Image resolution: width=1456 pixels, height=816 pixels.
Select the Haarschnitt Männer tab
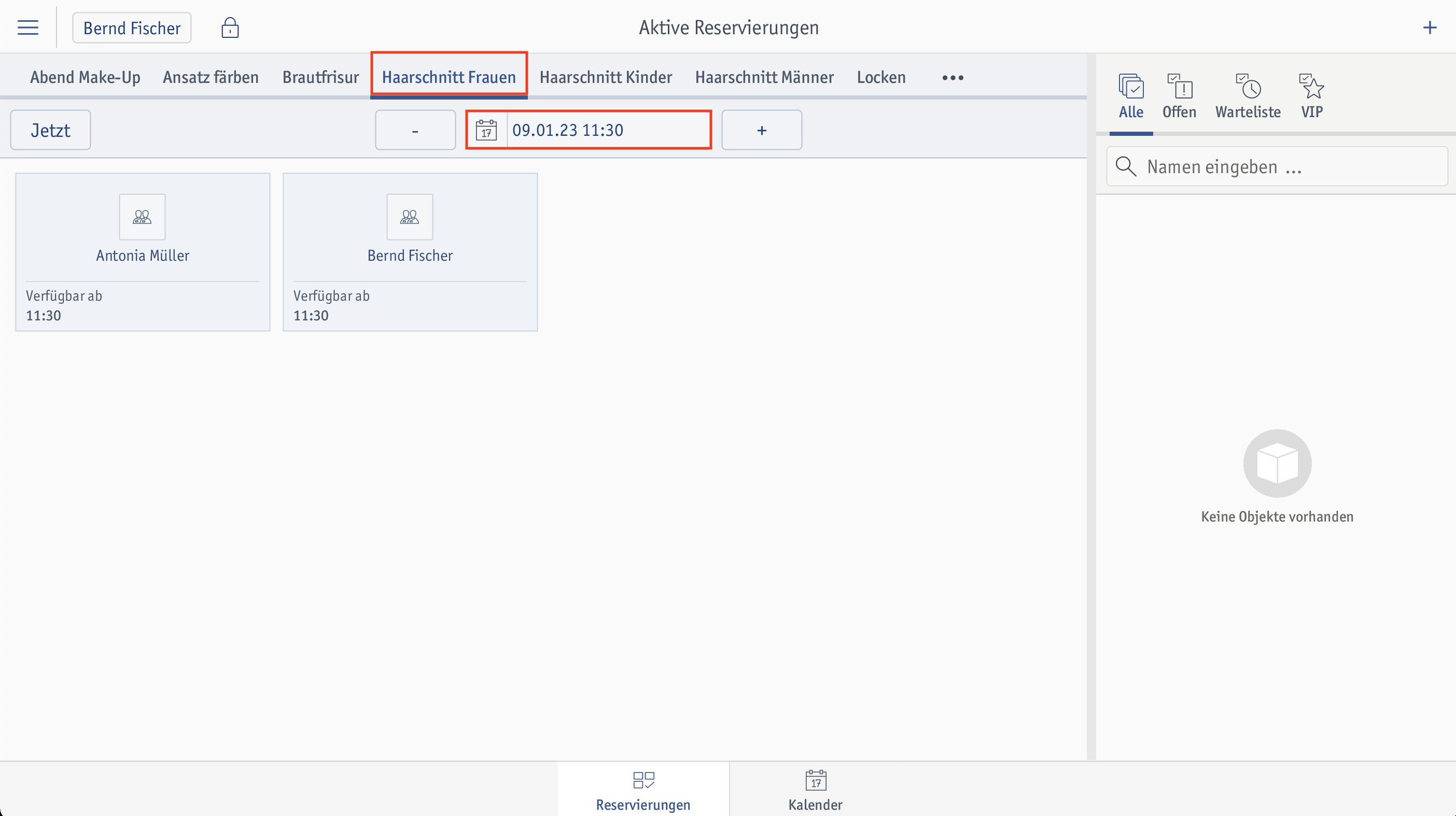click(x=764, y=77)
